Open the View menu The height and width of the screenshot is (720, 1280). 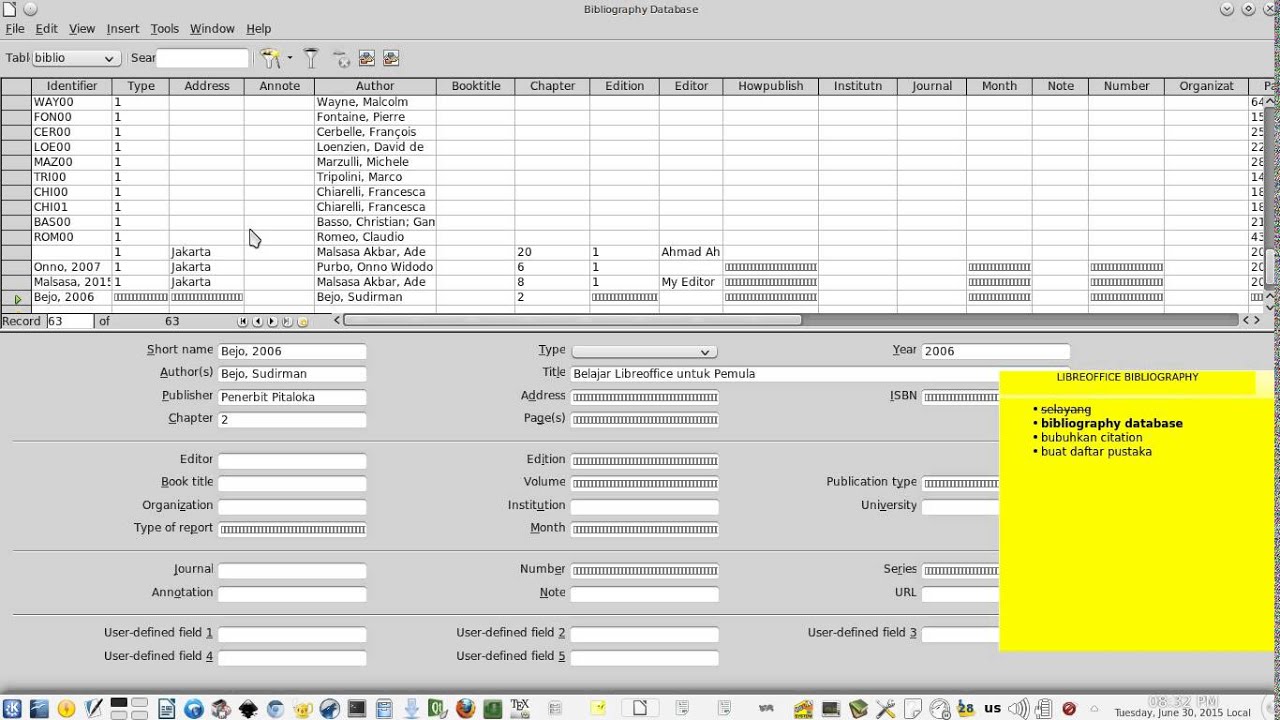tap(82, 29)
